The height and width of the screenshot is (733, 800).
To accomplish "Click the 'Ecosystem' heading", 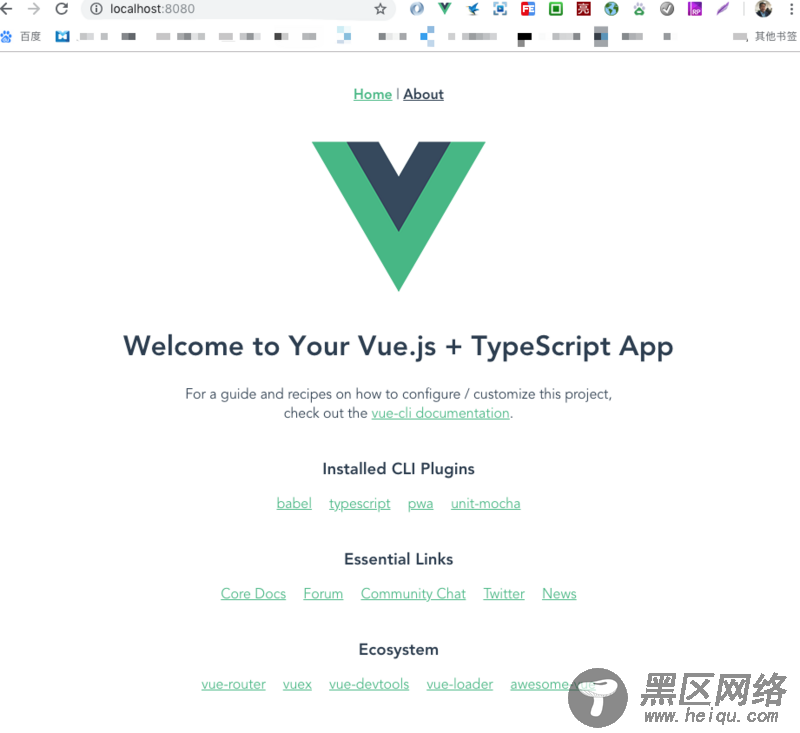I will click(398, 650).
